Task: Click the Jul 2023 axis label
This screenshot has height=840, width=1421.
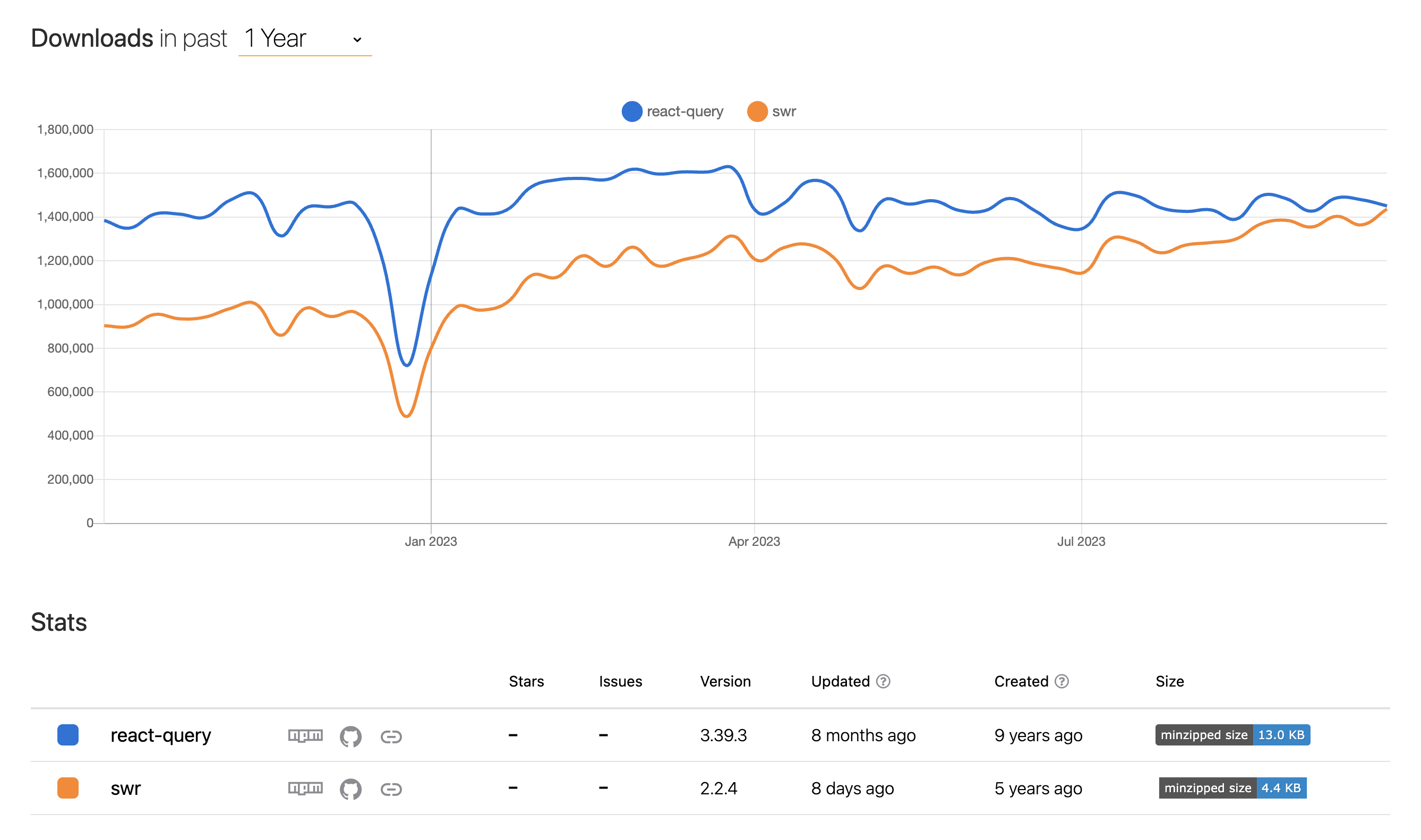Action: 1081,541
